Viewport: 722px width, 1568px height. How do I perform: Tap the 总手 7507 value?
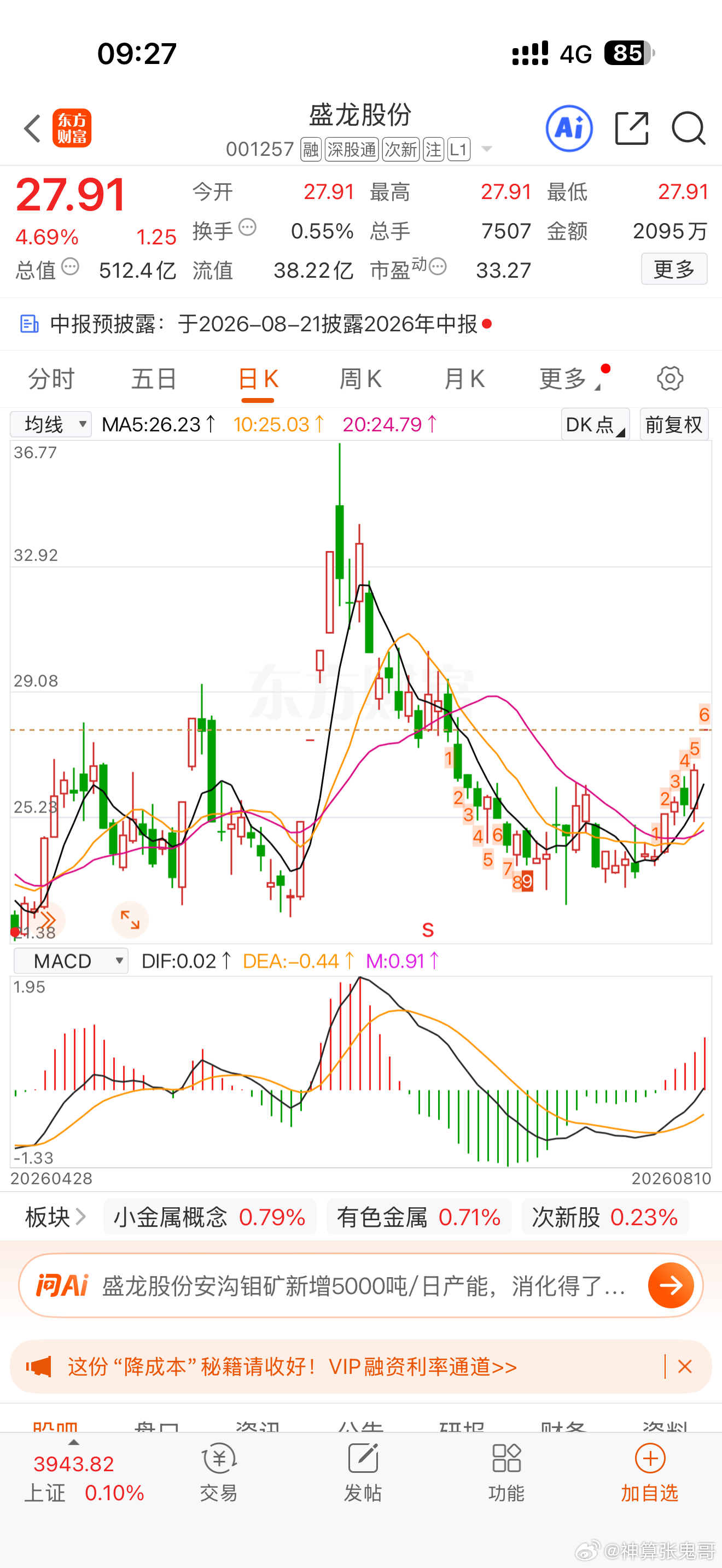pos(506,231)
